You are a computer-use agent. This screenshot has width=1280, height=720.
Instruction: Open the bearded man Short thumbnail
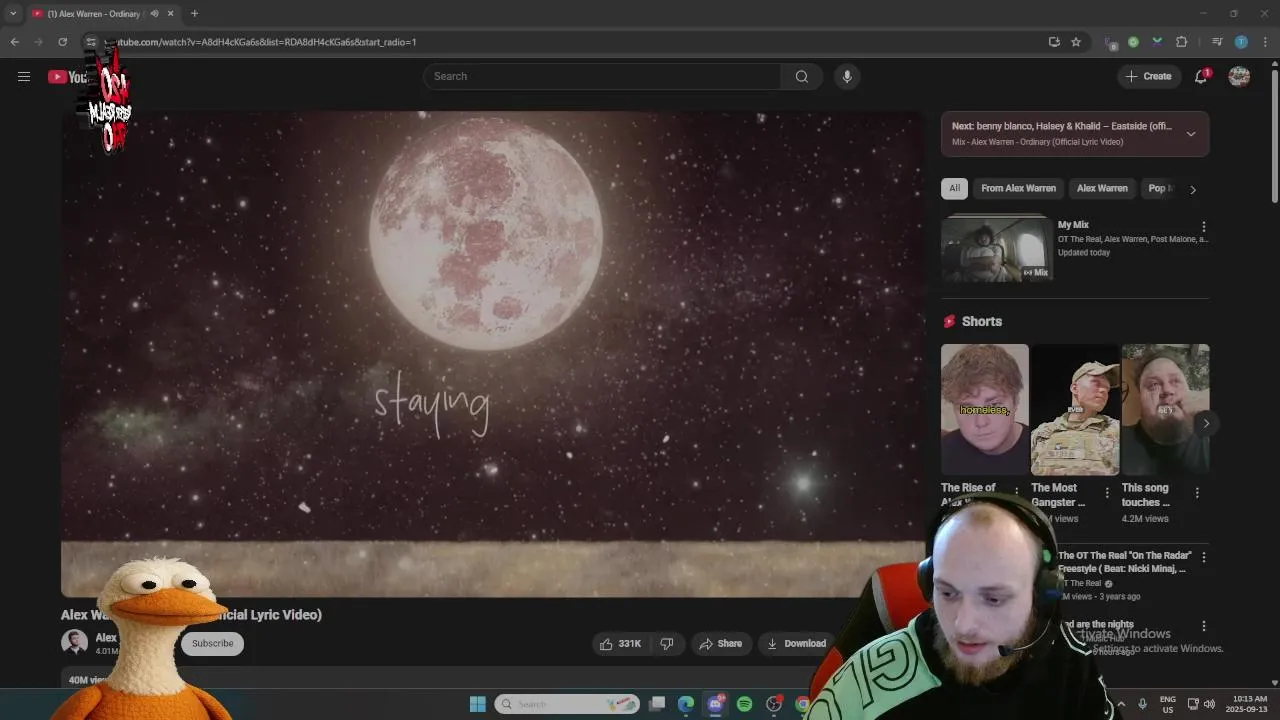[1165, 410]
